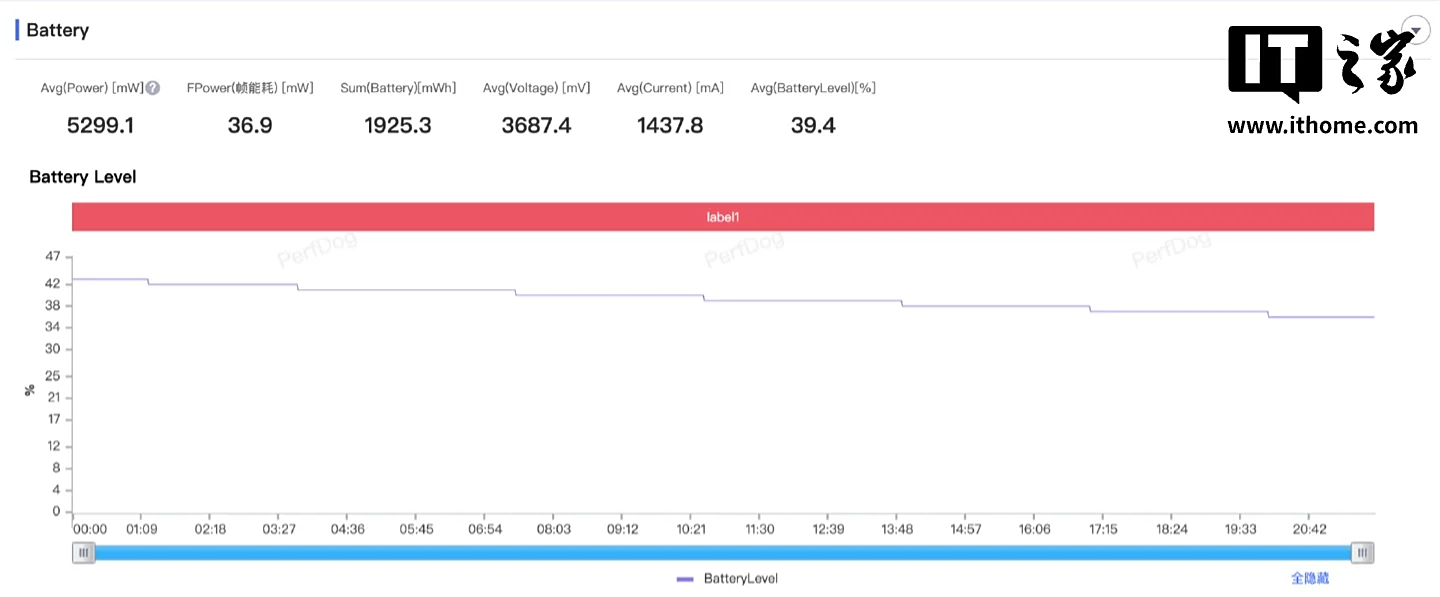The height and width of the screenshot is (597, 1440).
Task: Hide all series with 全隐藏
Action: click(x=1310, y=579)
